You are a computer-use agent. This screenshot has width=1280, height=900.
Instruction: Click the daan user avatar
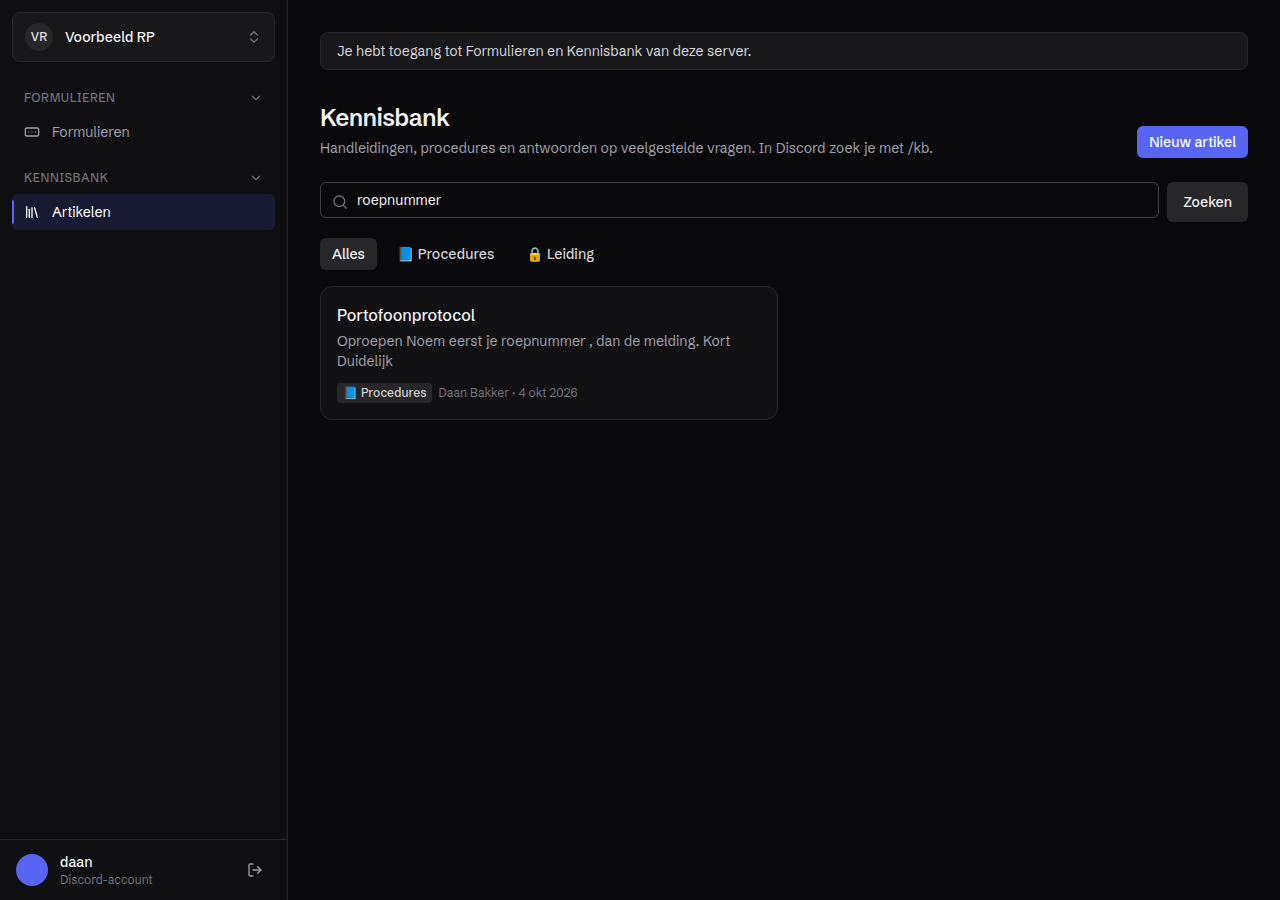pyautogui.click(x=32, y=870)
